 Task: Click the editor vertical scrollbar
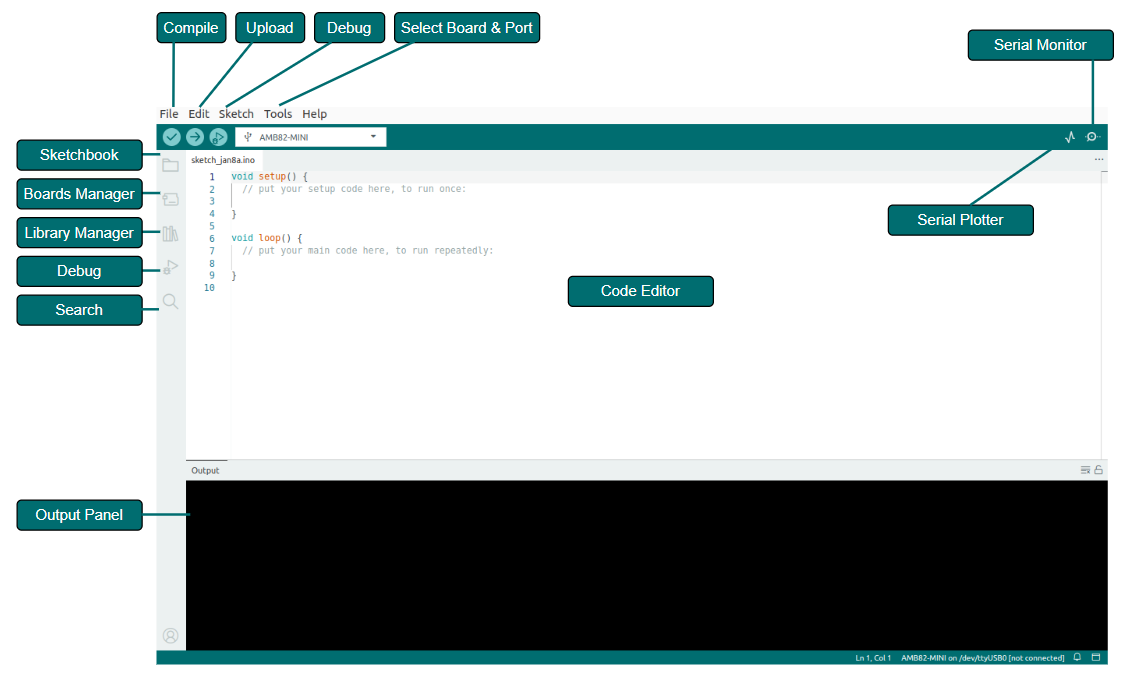[1105, 313]
